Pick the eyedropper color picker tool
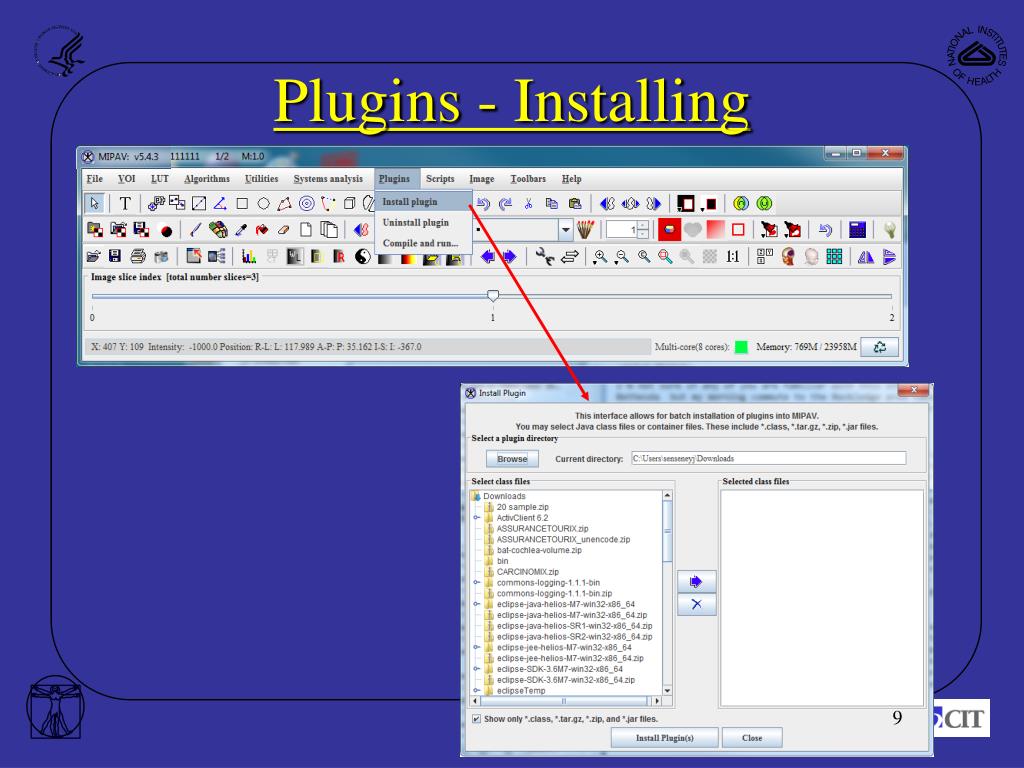The image size is (1024, 768). 241,230
